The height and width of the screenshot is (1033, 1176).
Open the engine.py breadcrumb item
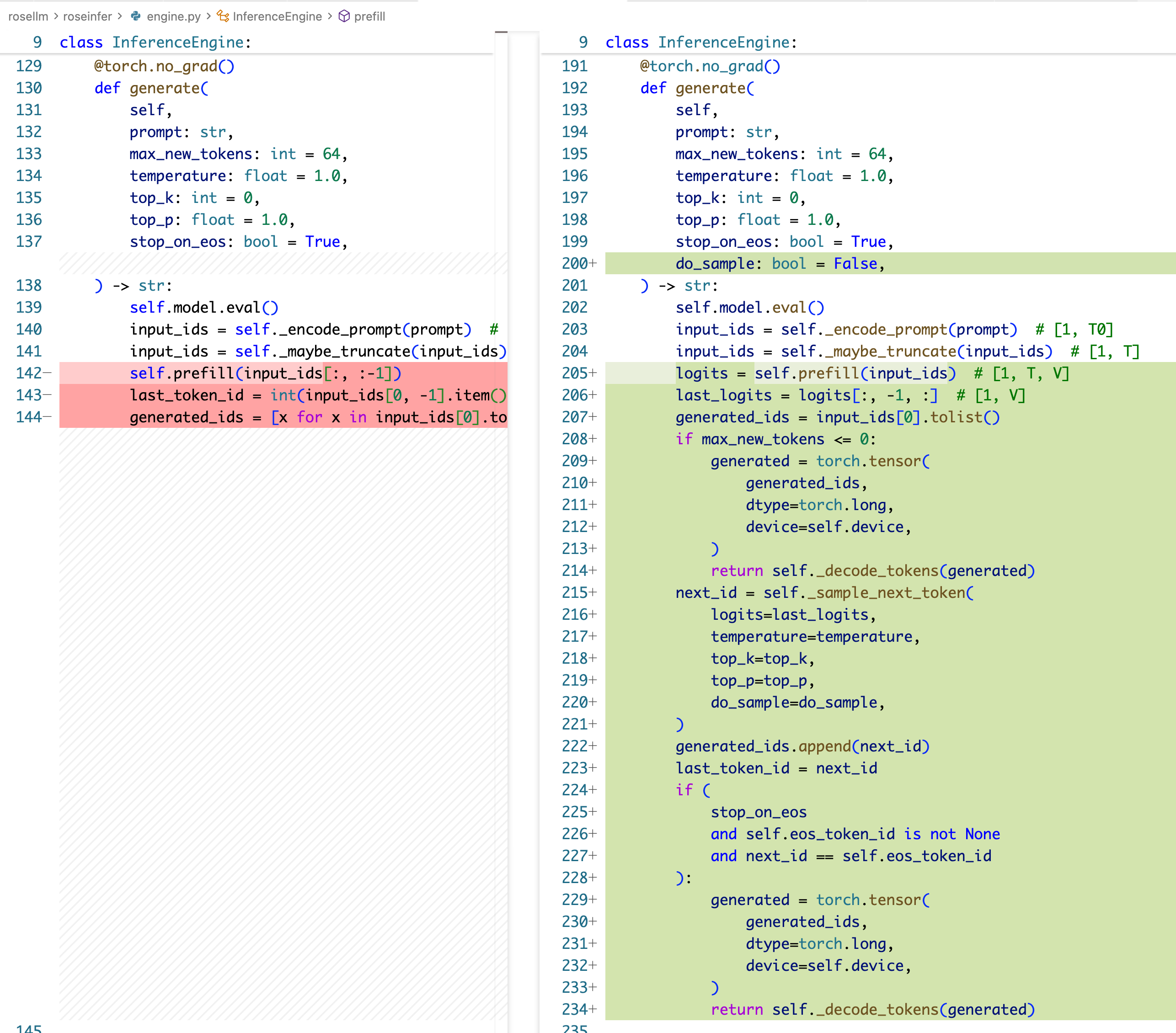173,16
